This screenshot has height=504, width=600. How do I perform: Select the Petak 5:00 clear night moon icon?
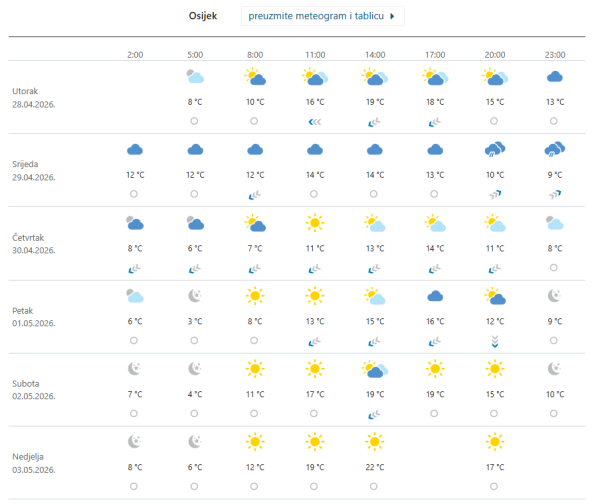[195, 296]
